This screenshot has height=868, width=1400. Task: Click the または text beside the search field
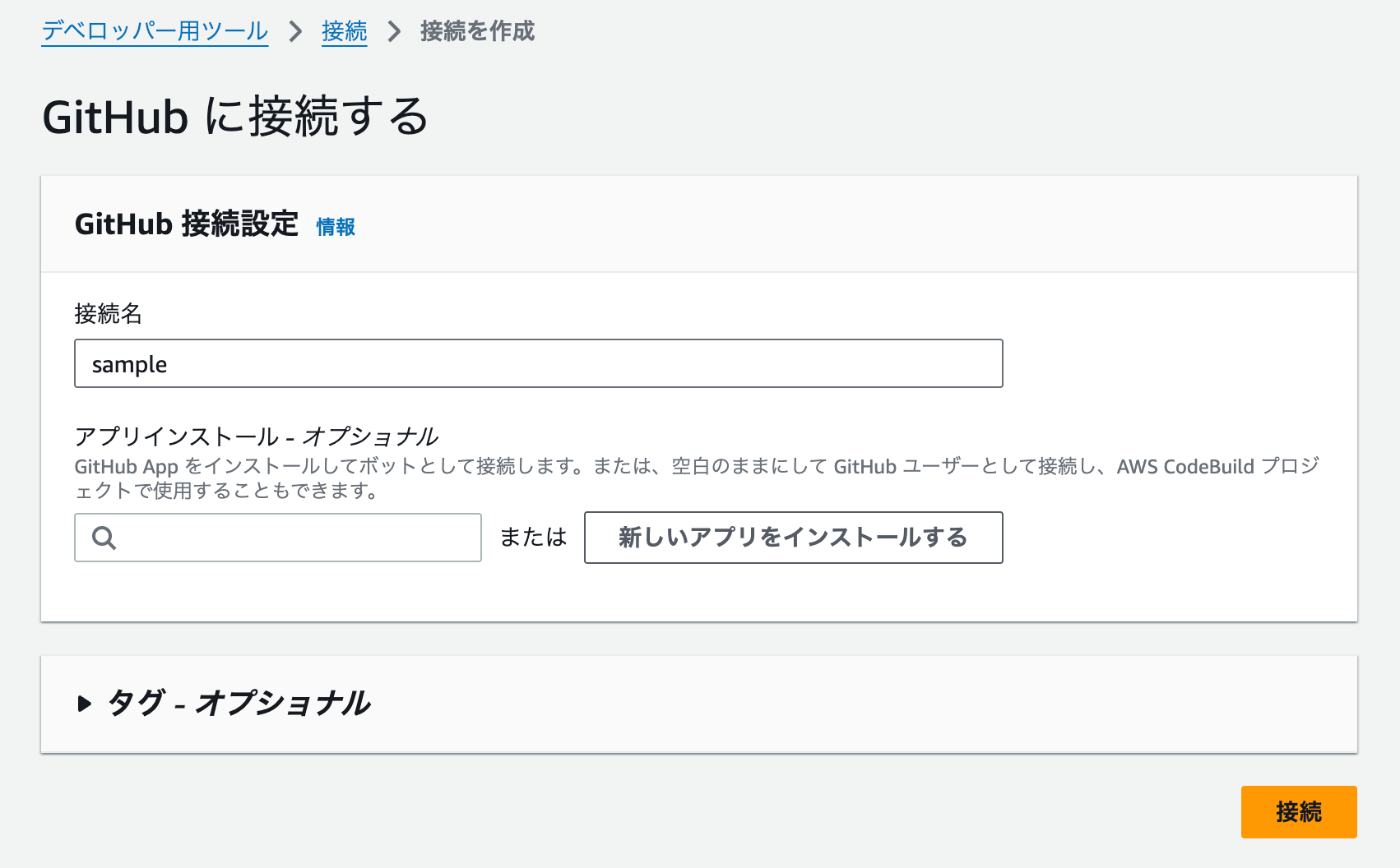(x=533, y=538)
